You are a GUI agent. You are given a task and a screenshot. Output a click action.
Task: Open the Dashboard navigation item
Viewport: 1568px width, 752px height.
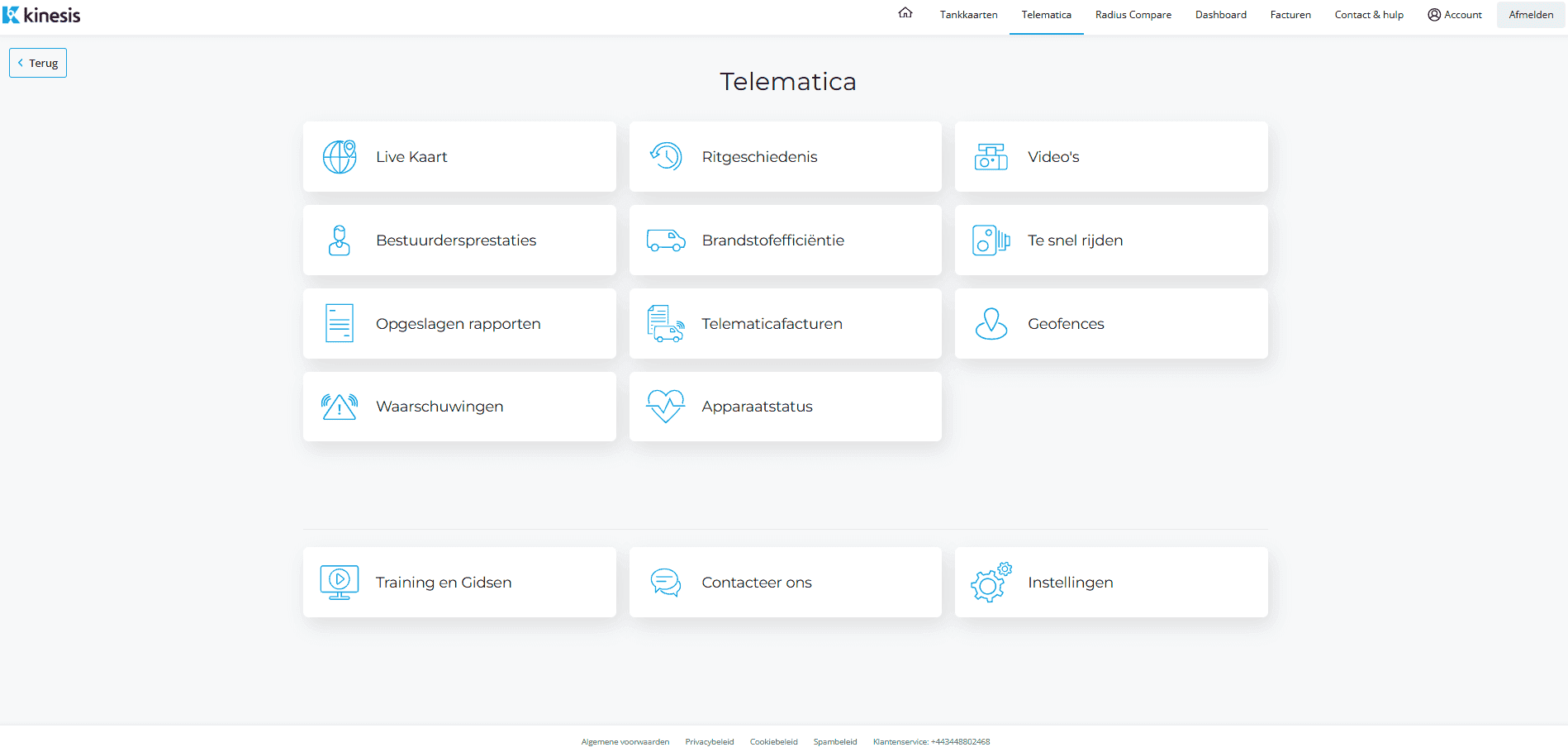coord(1220,15)
